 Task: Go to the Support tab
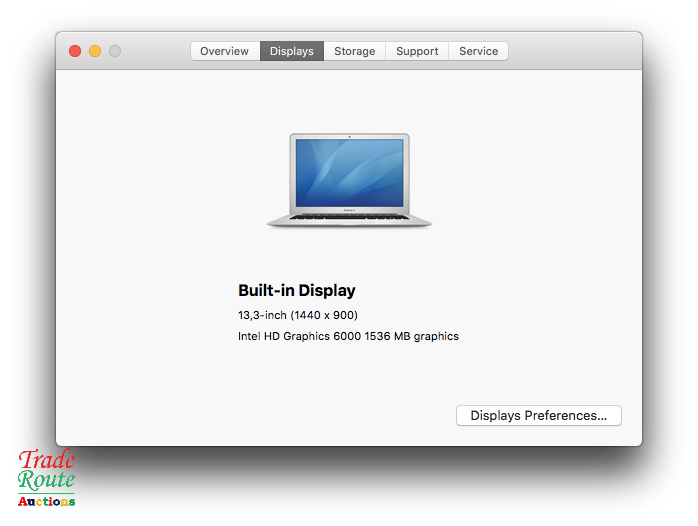click(417, 51)
